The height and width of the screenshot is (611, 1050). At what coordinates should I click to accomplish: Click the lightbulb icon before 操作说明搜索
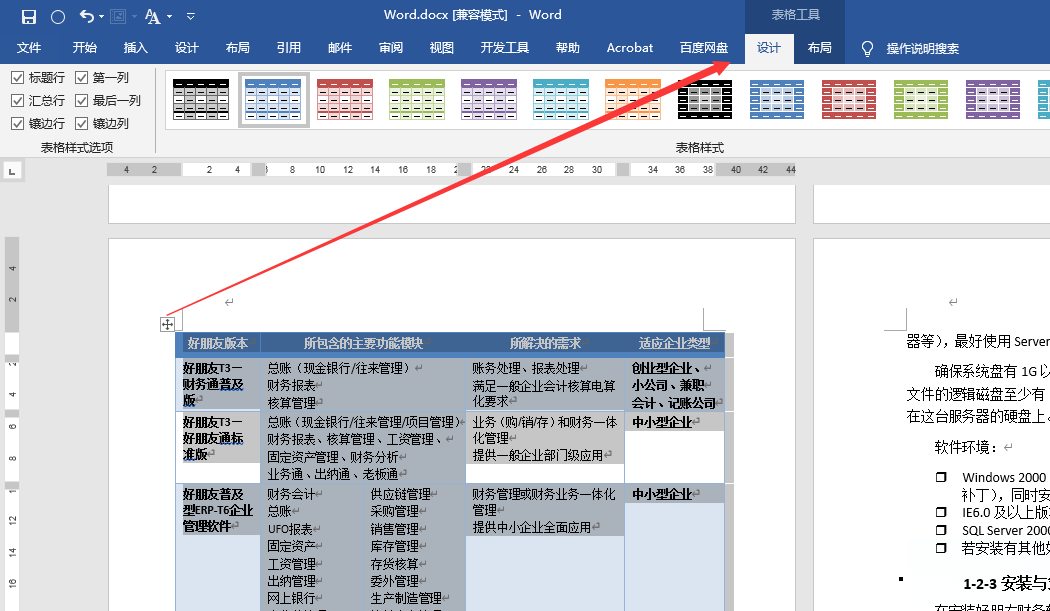(x=867, y=48)
